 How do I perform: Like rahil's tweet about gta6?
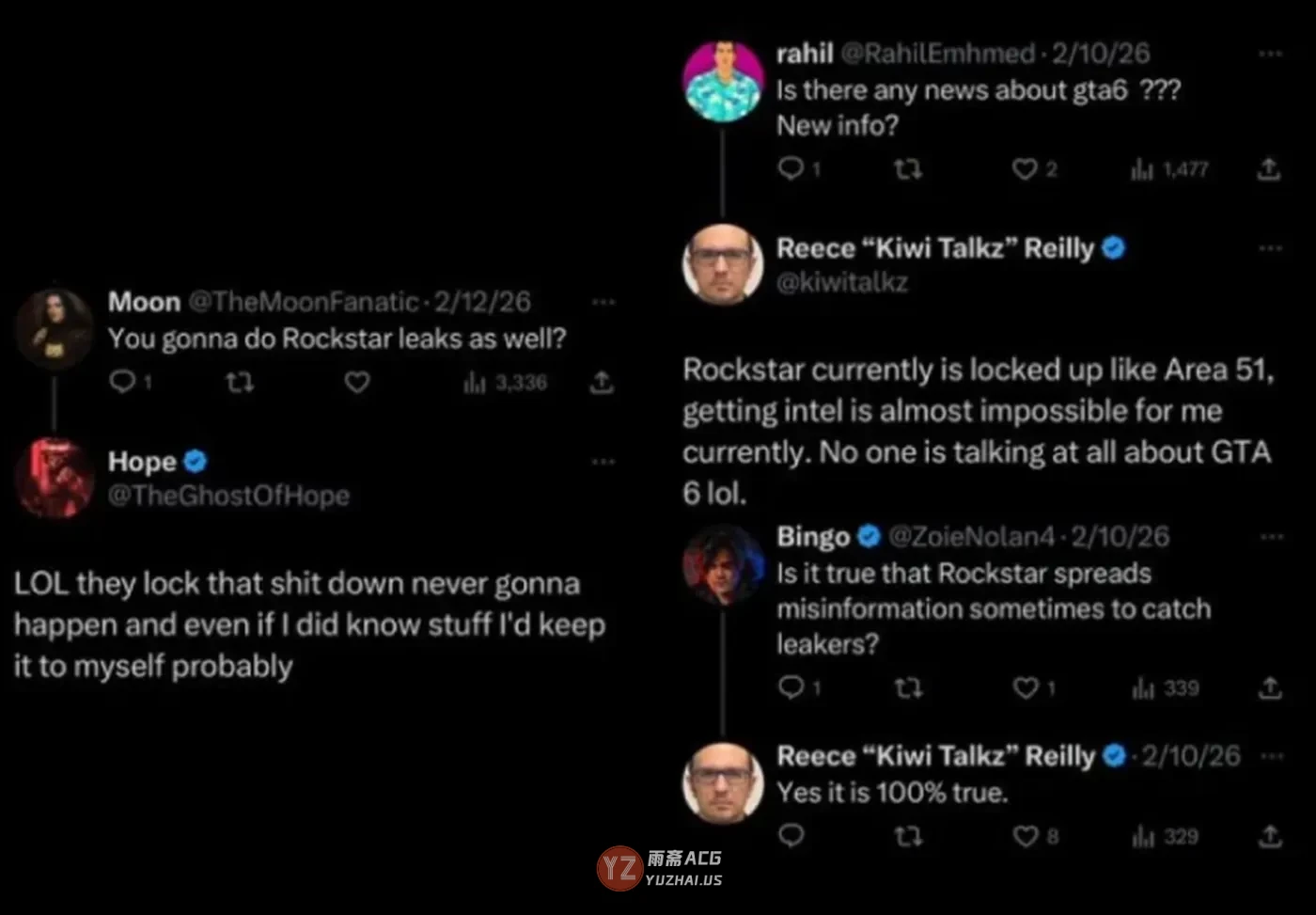point(1025,169)
